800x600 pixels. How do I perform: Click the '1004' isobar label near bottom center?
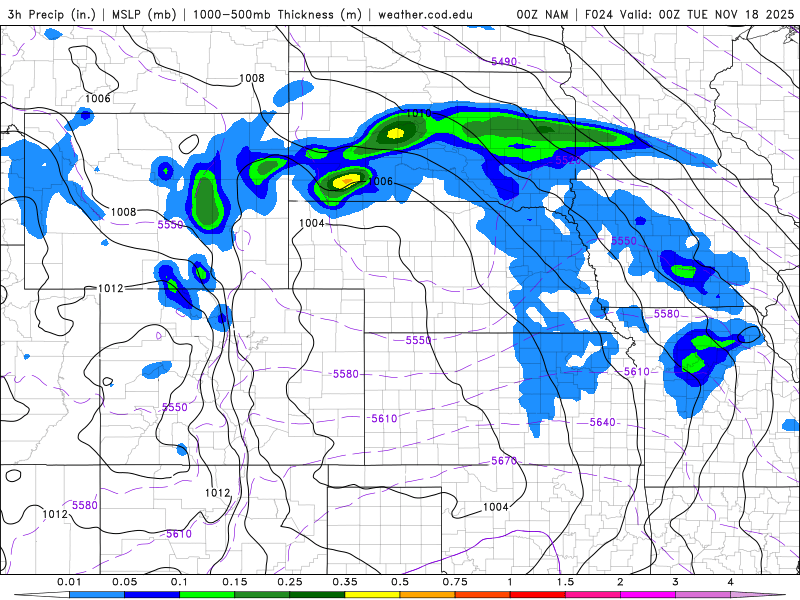495,507
